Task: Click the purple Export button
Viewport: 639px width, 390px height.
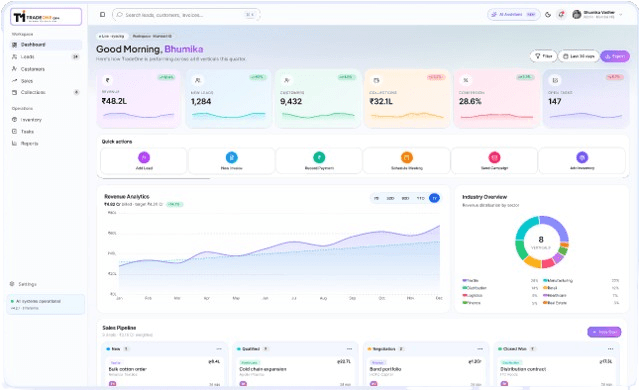Action: pyautogui.click(x=615, y=56)
